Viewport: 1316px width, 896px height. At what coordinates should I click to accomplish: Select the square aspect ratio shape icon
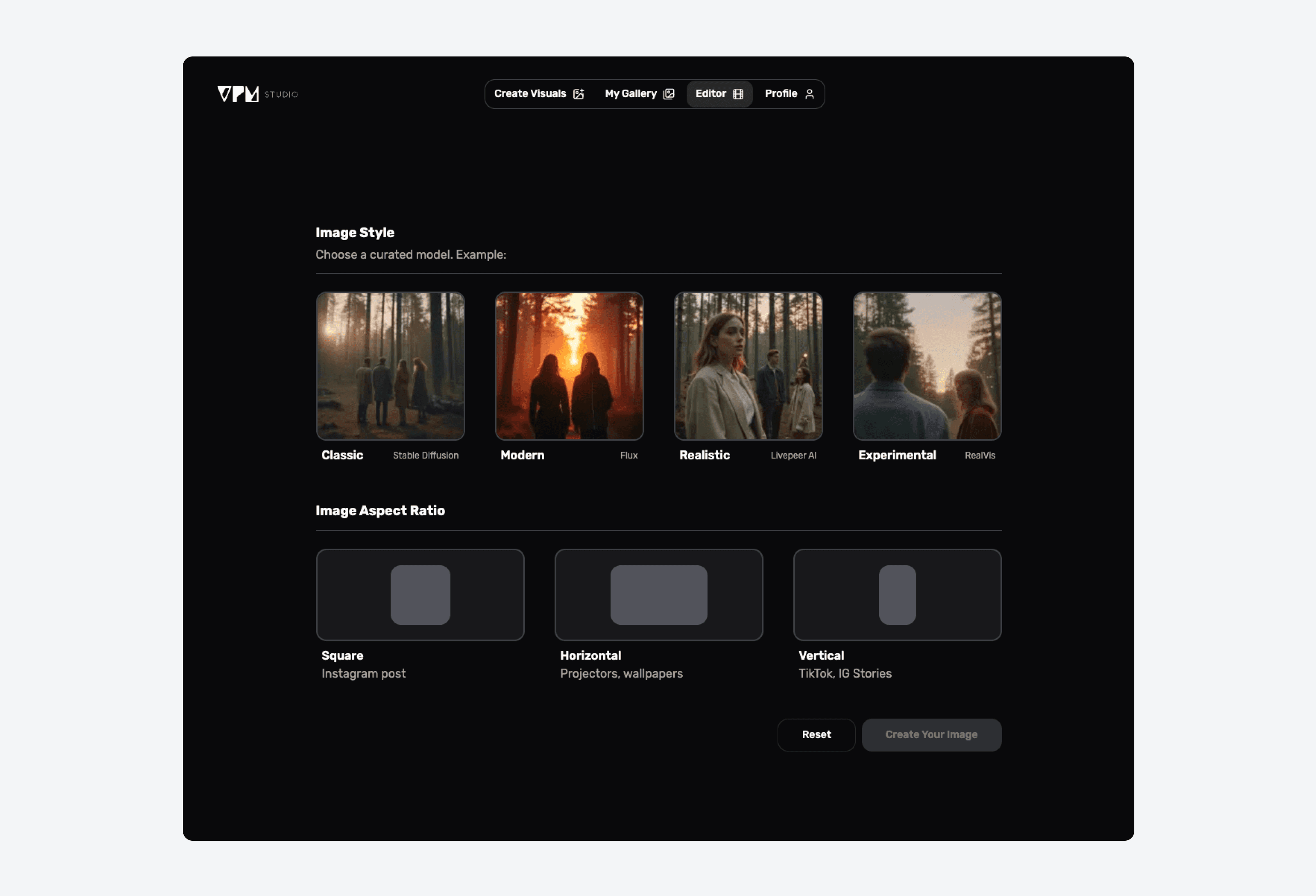[x=420, y=595]
